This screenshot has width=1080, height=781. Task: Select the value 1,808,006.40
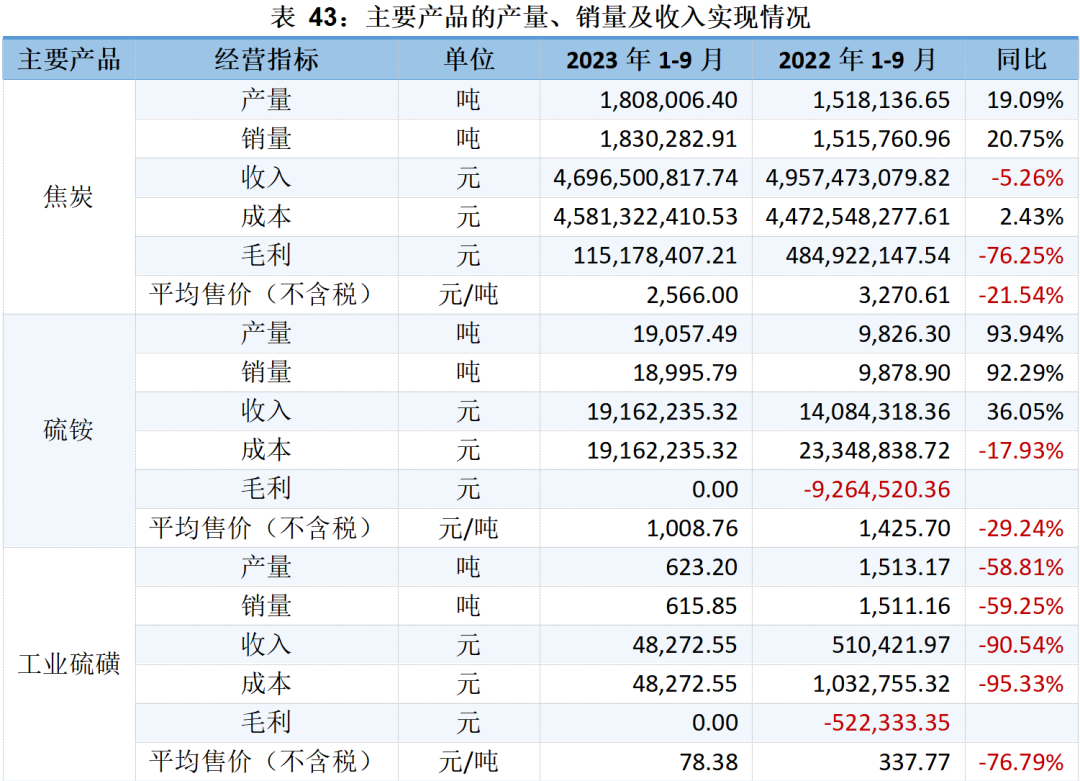(669, 100)
